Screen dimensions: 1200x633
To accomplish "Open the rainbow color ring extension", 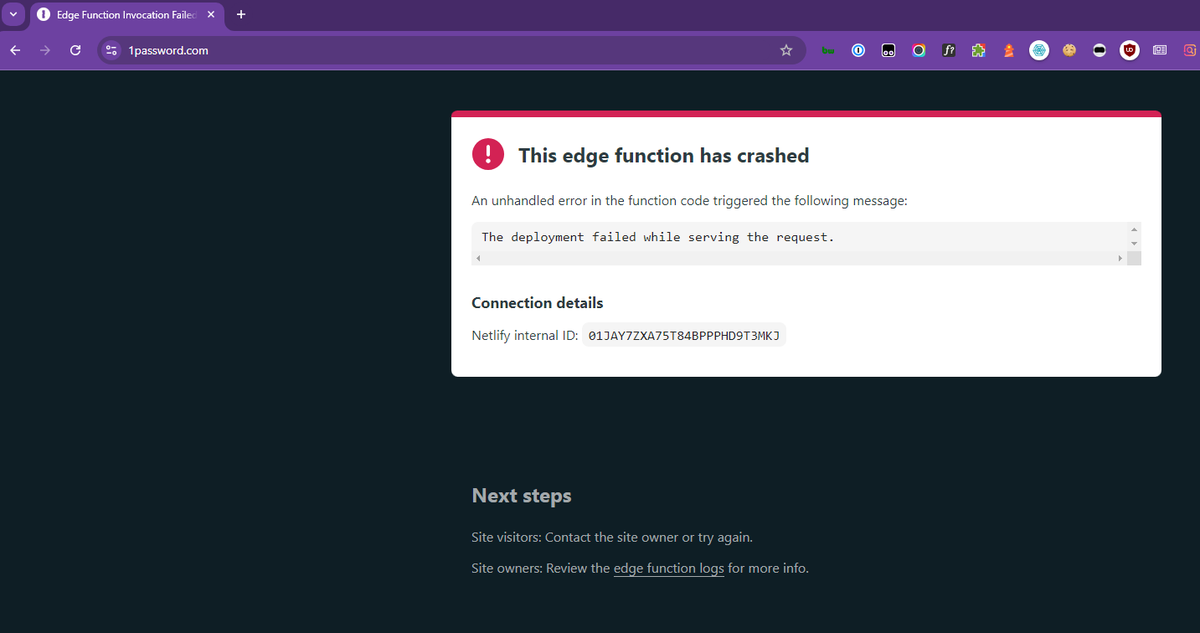I will point(918,50).
